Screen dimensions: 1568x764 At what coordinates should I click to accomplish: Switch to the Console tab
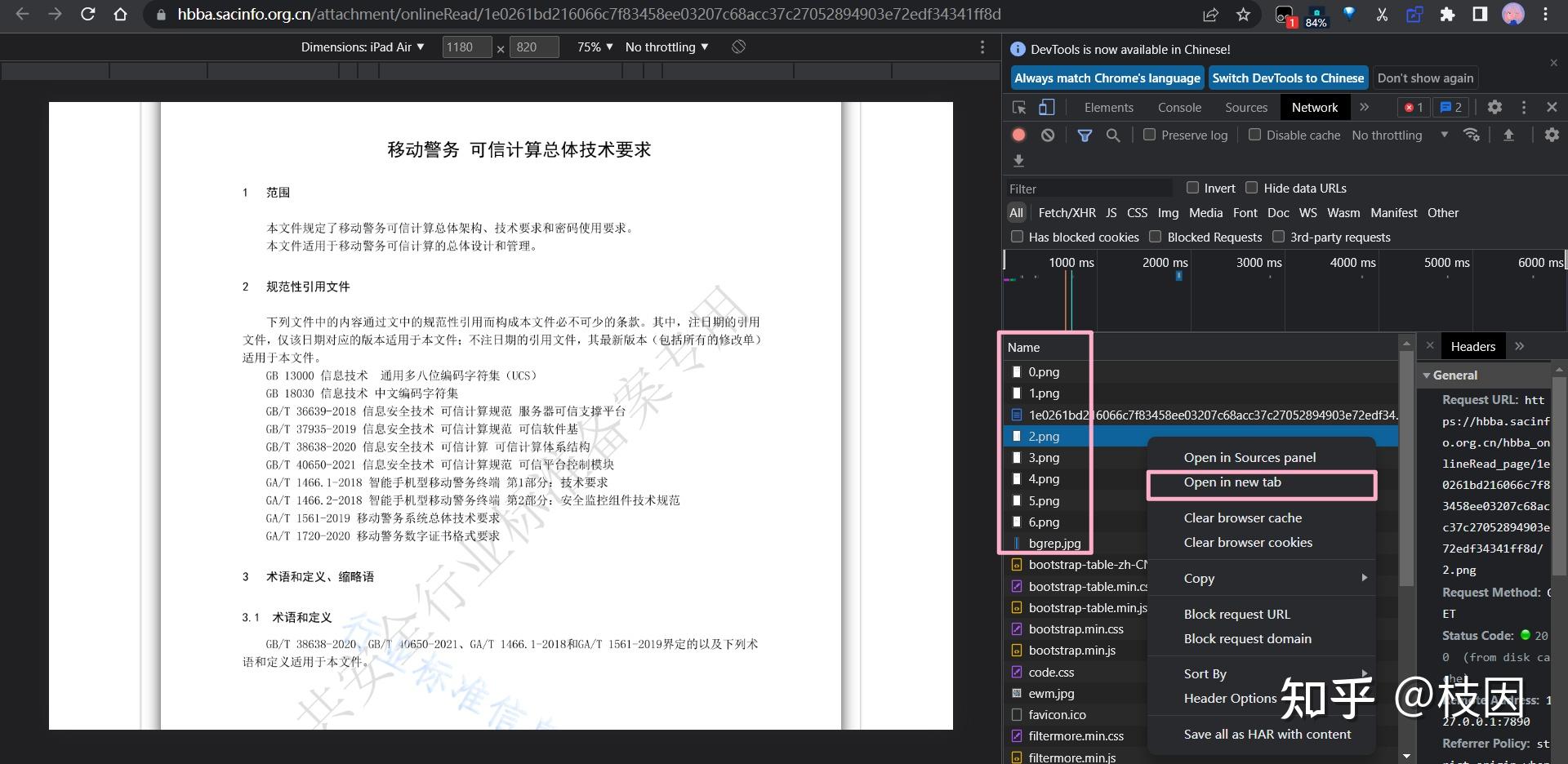(x=1179, y=107)
